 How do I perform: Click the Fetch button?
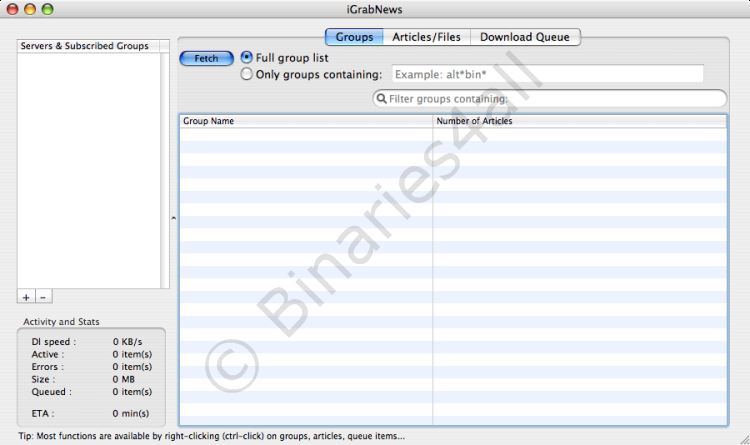pyautogui.click(x=206, y=58)
